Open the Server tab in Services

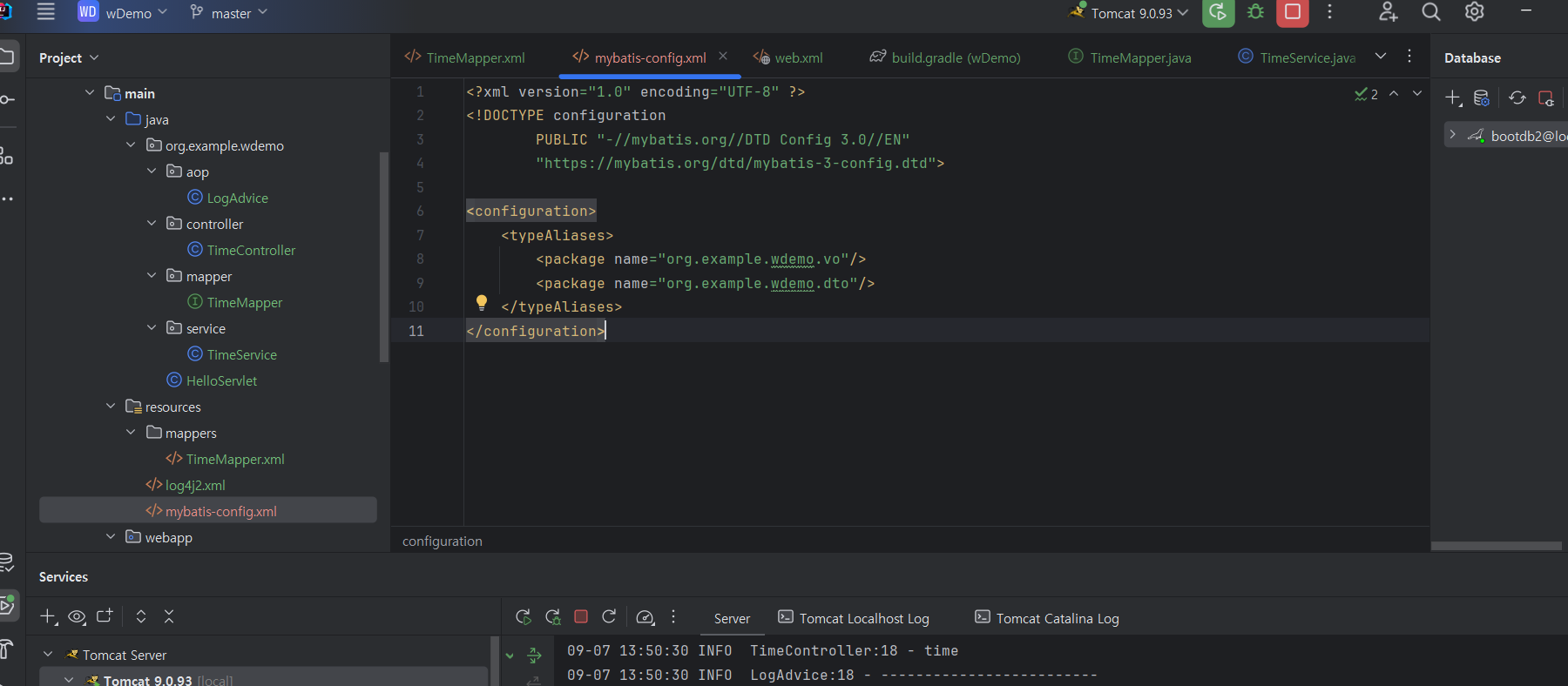tap(732, 618)
